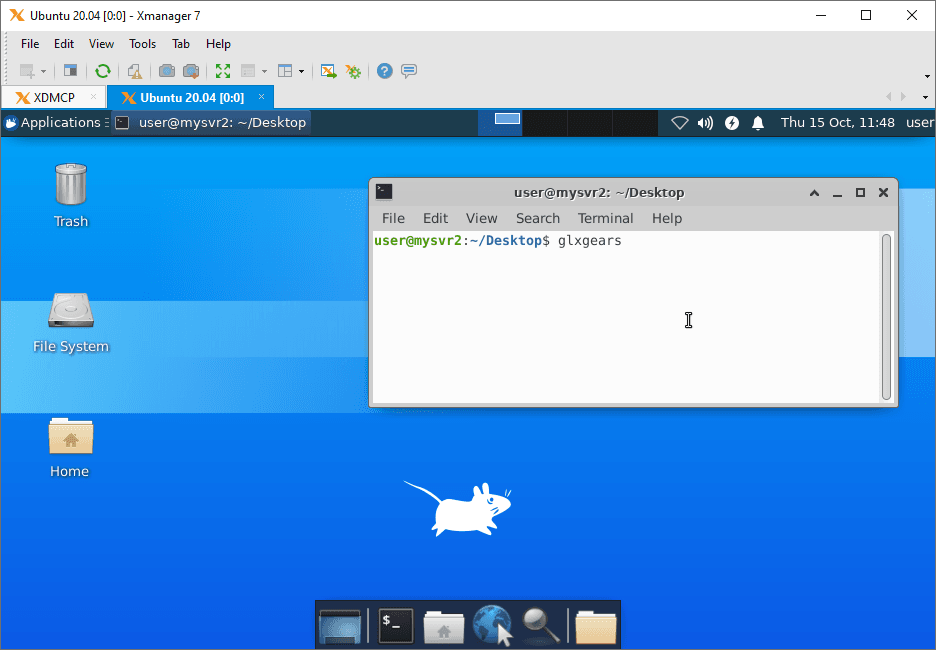The width and height of the screenshot is (936, 650).
Task: Open the new session dropdown arrow
Action: click(43, 72)
